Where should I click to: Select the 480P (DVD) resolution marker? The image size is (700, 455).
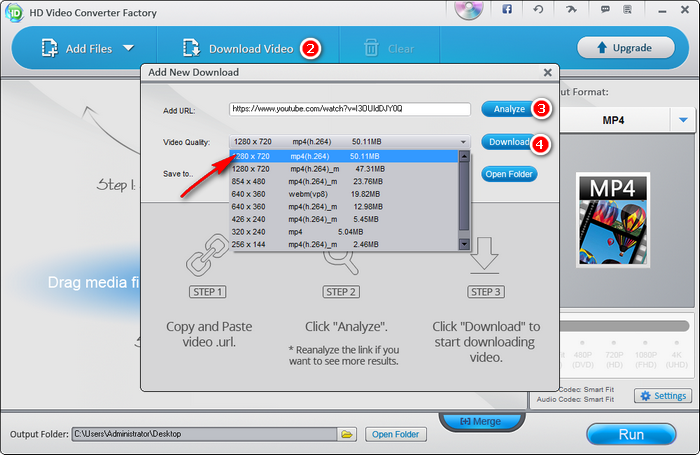click(x=582, y=343)
